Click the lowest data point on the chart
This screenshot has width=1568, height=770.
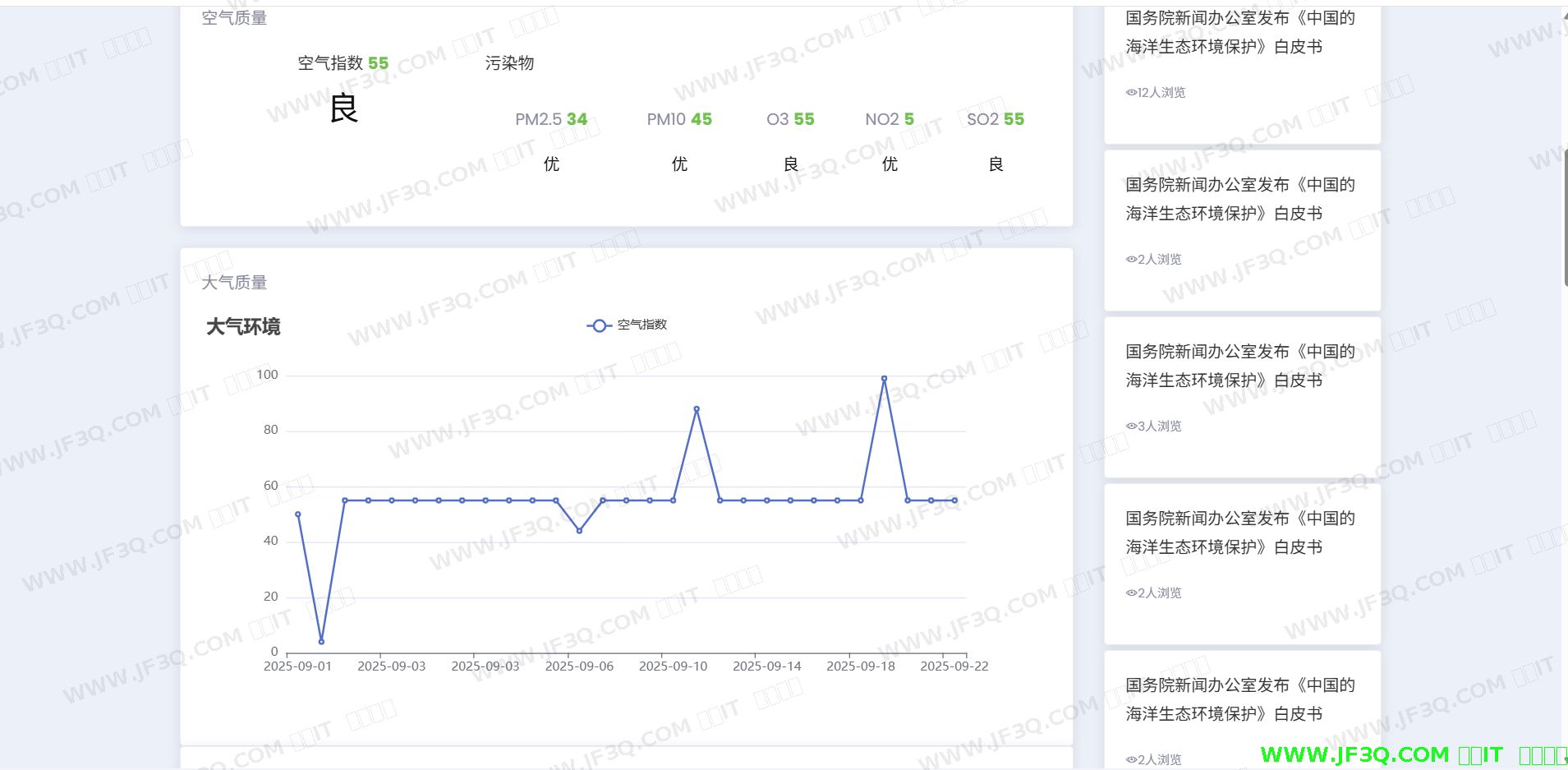coord(321,641)
